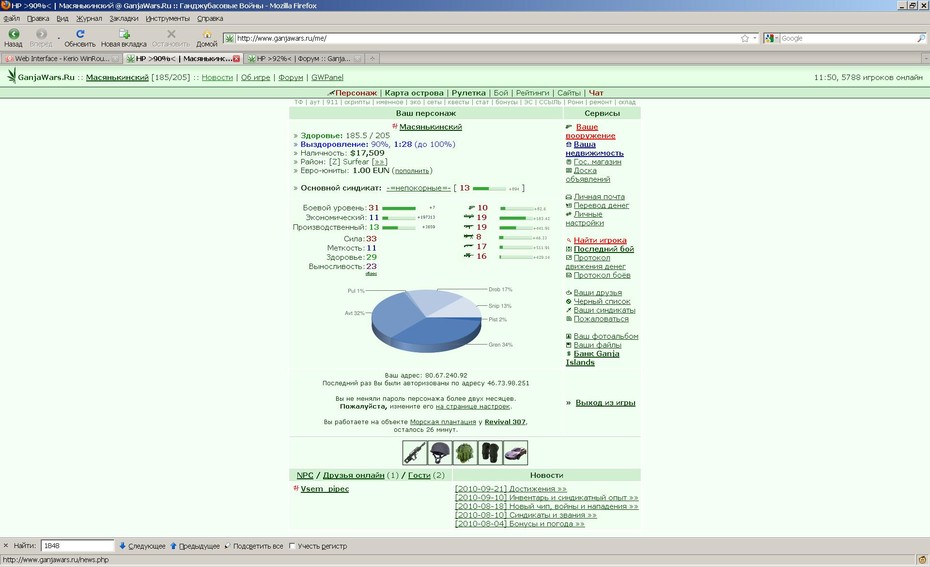Image resolution: width=930 pixels, height=567 pixels.
Task: Go back with the Назад button
Action: (x=13, y=38)
